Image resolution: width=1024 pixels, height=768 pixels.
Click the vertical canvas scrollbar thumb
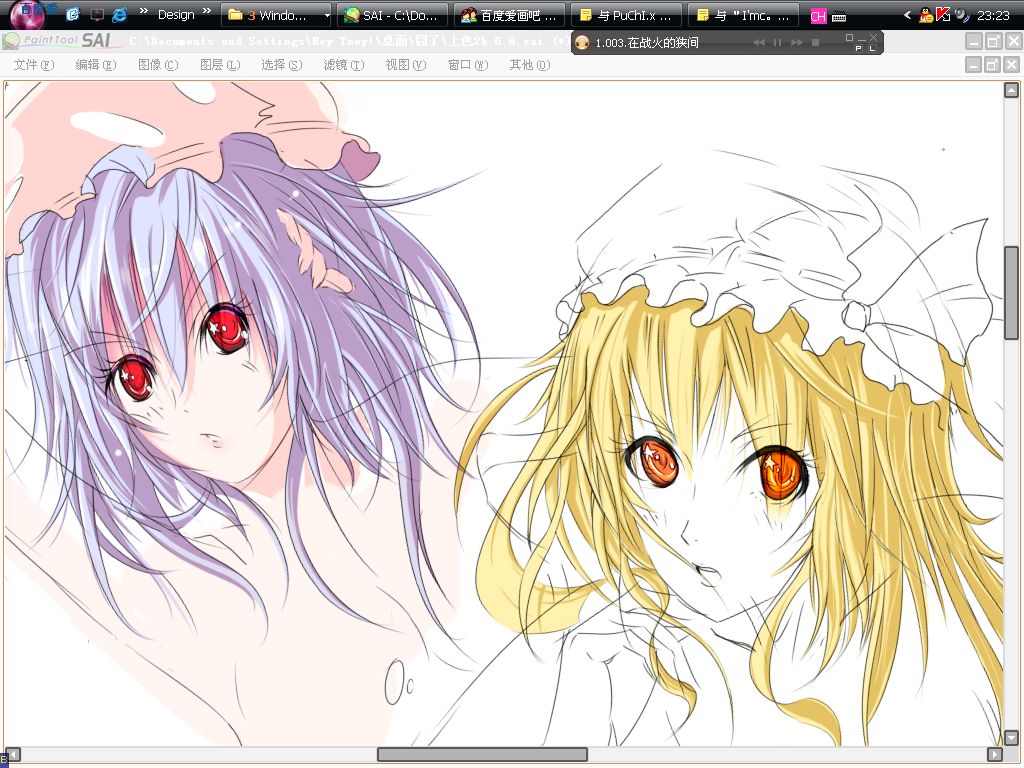(1011, 293)
